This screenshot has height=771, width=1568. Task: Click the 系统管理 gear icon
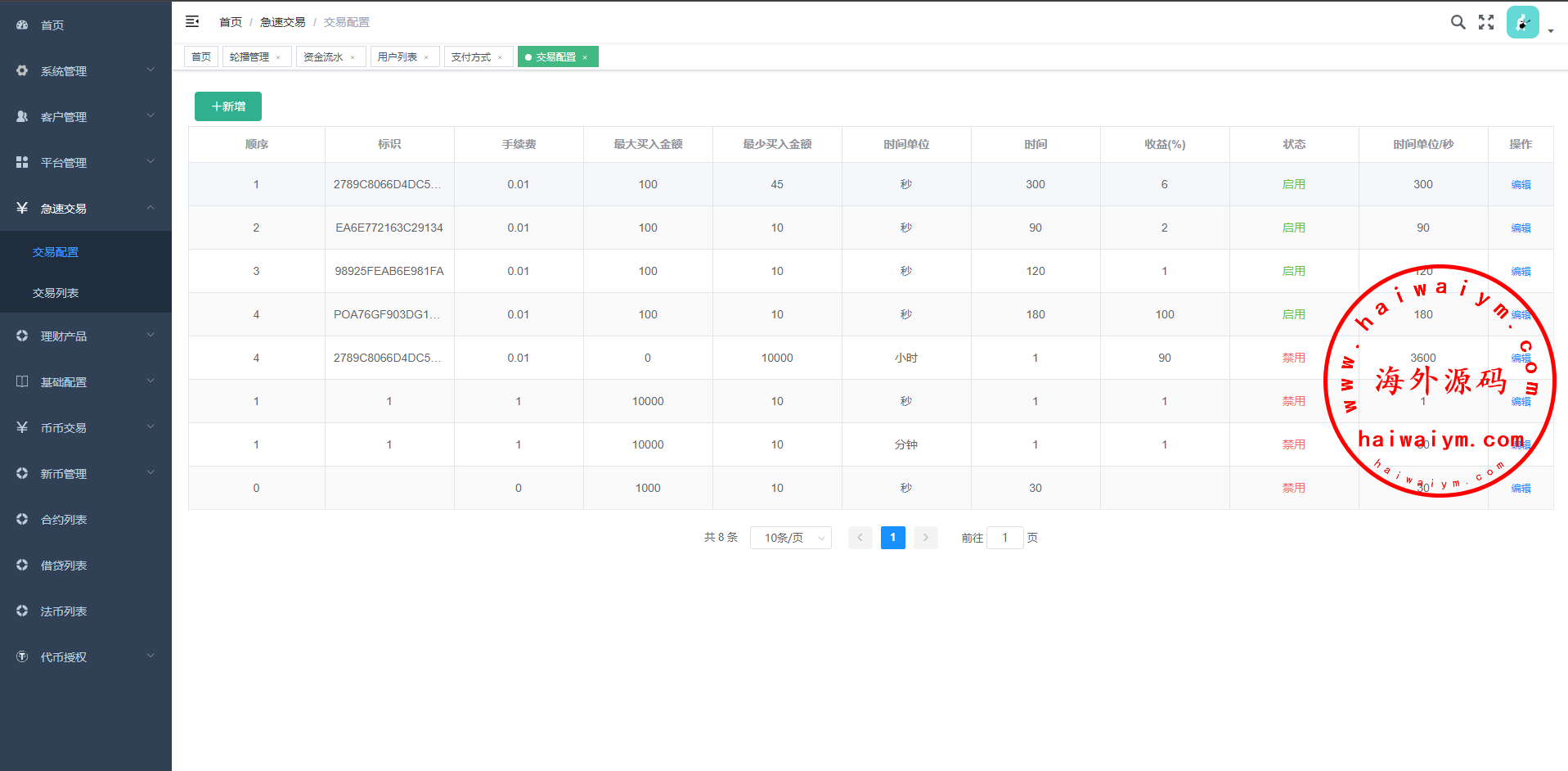coord(22,71)
